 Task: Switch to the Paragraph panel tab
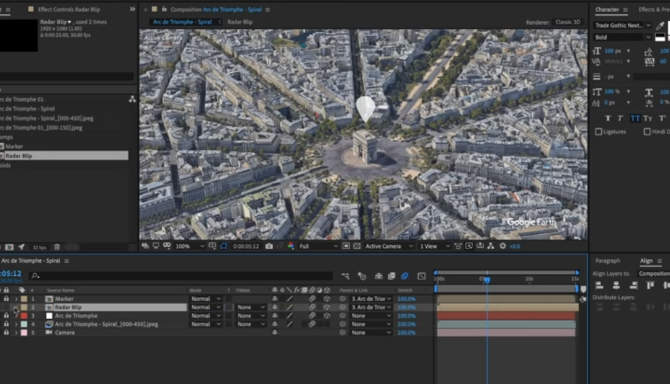[608, 261]
